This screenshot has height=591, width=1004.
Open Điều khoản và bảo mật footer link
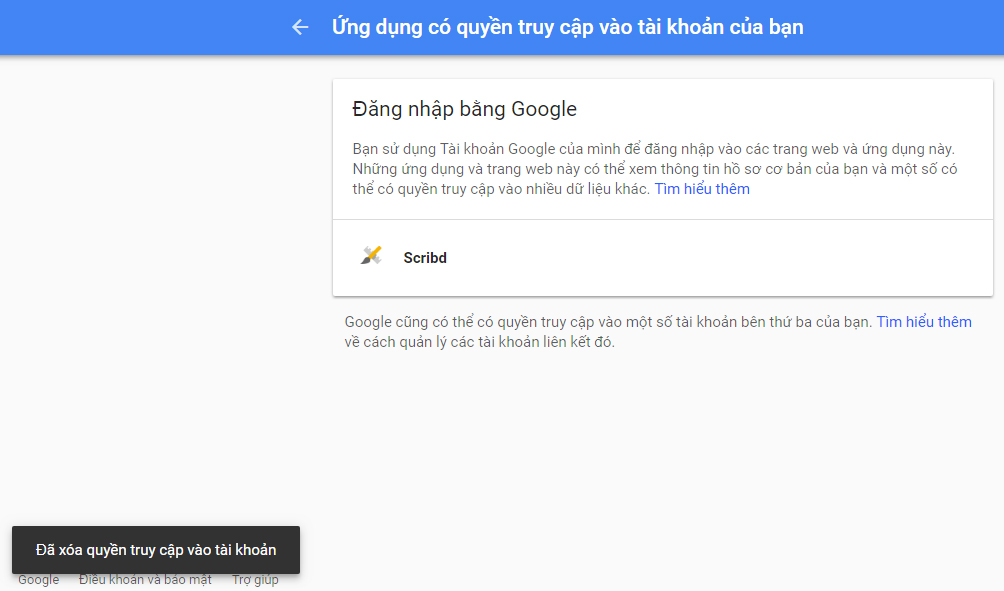point(145,579)
